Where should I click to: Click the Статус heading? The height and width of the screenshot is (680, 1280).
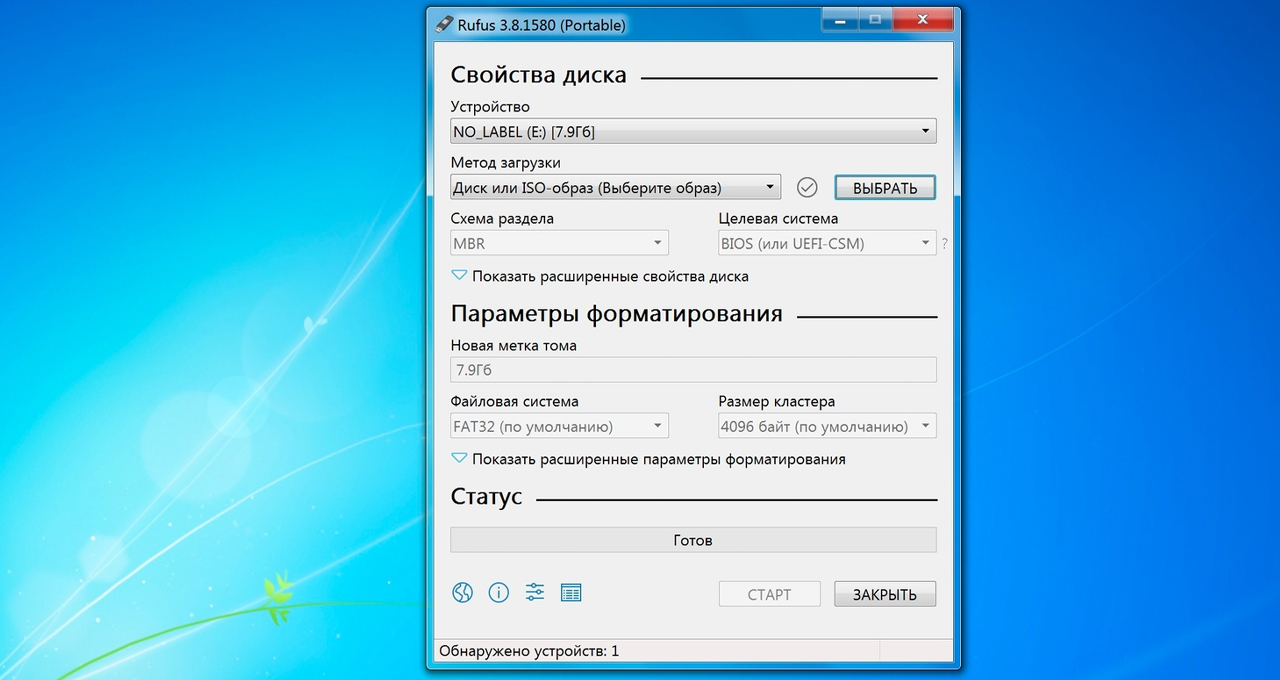[x=487, y=497]
